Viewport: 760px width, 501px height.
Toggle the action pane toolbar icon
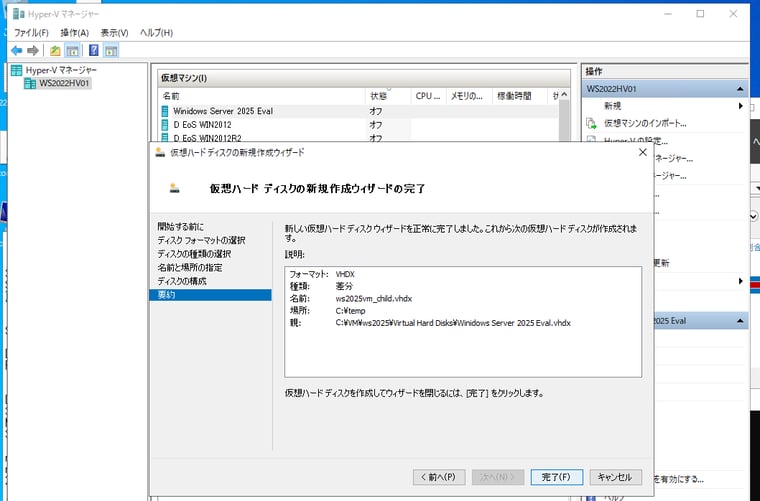111,50
